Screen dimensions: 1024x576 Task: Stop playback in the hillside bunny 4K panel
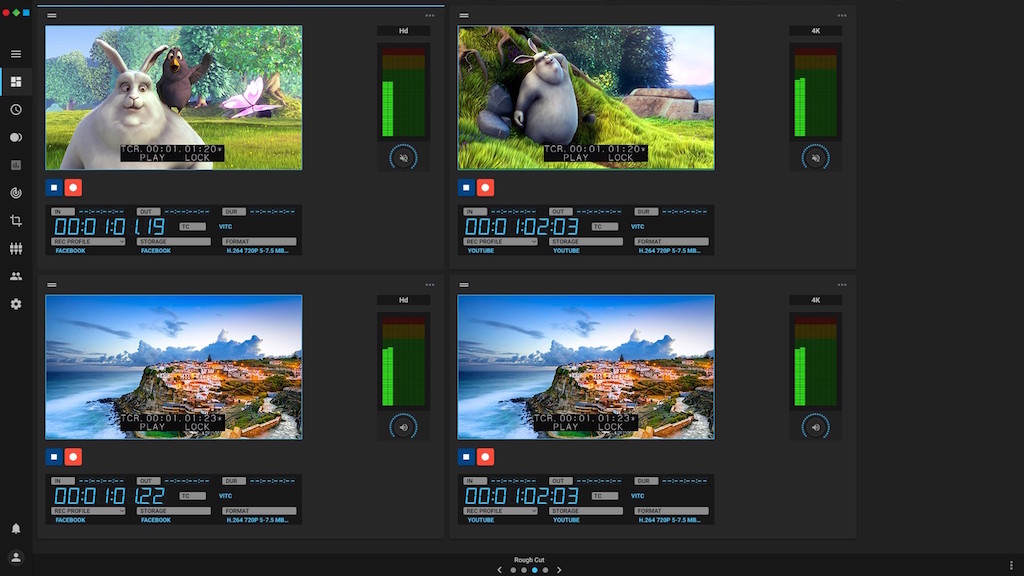tap(466, 188)
